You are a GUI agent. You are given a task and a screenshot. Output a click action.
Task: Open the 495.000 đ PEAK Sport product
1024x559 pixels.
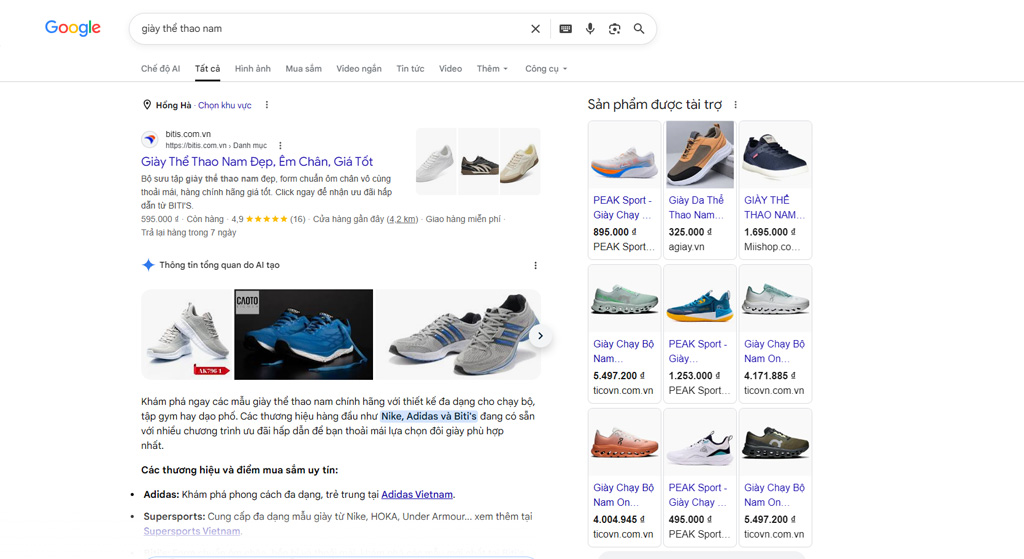[700, 477]
